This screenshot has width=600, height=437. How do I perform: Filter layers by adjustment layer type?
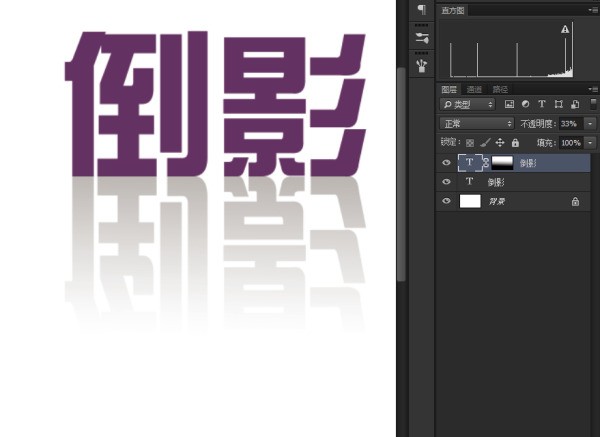[x=525, y=104]
